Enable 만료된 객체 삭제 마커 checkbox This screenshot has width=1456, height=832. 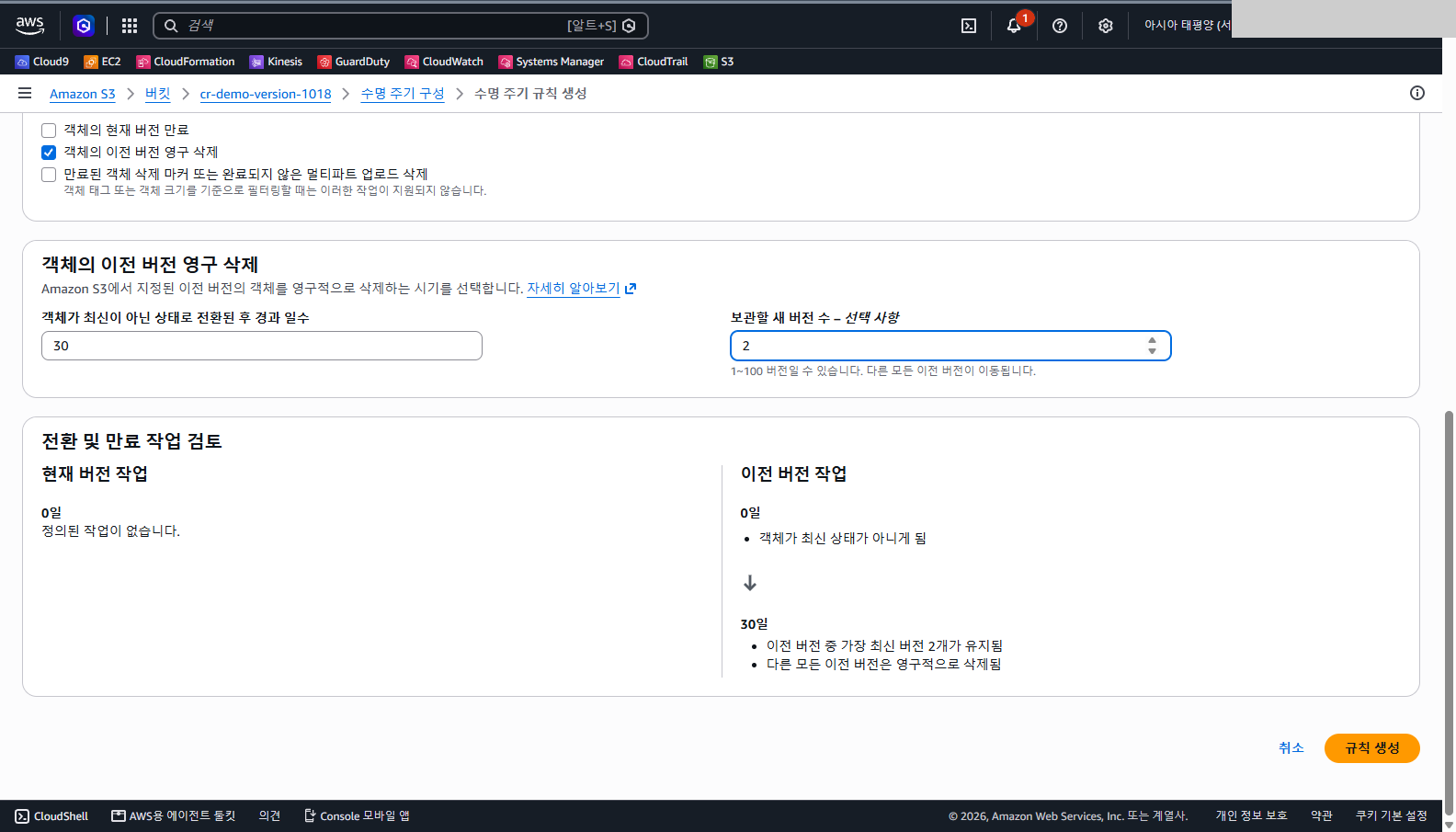coord(49,175)
